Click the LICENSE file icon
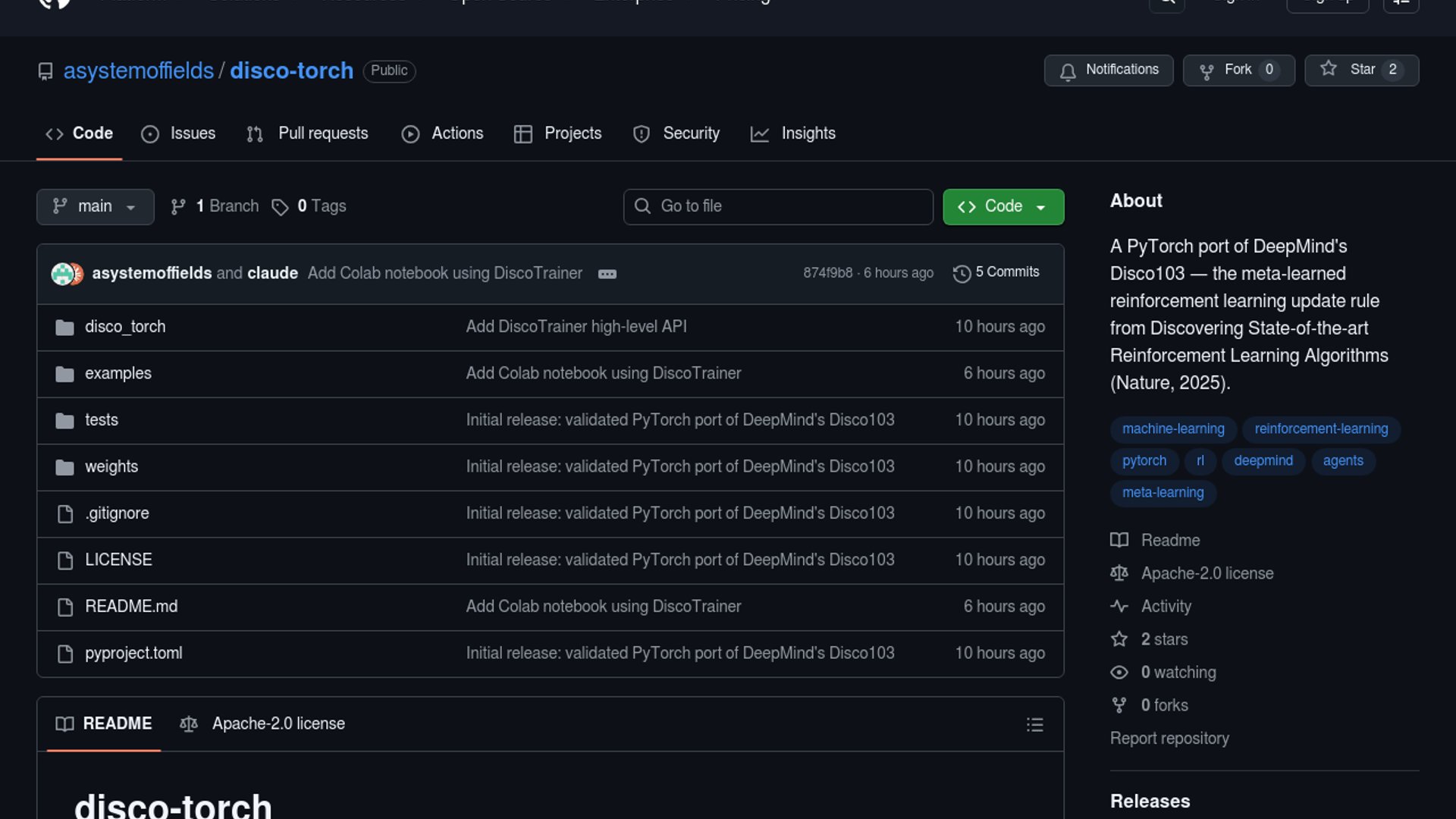This screenshot has height=819, width=1456. point(65,560)
